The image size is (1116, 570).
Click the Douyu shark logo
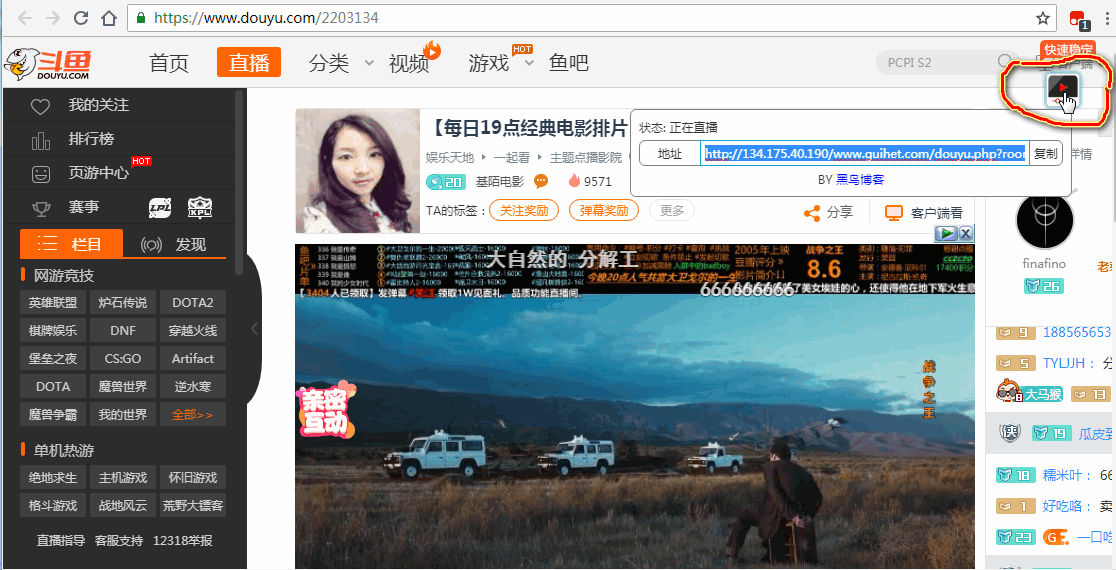(x=47, y=63)
